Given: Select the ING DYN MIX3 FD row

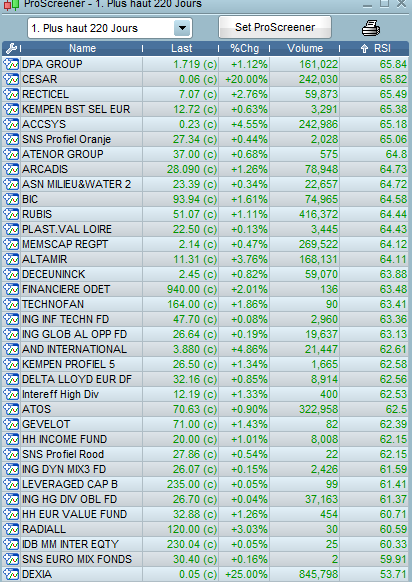Looking at the screenshot, I should (x=205, y=469).
